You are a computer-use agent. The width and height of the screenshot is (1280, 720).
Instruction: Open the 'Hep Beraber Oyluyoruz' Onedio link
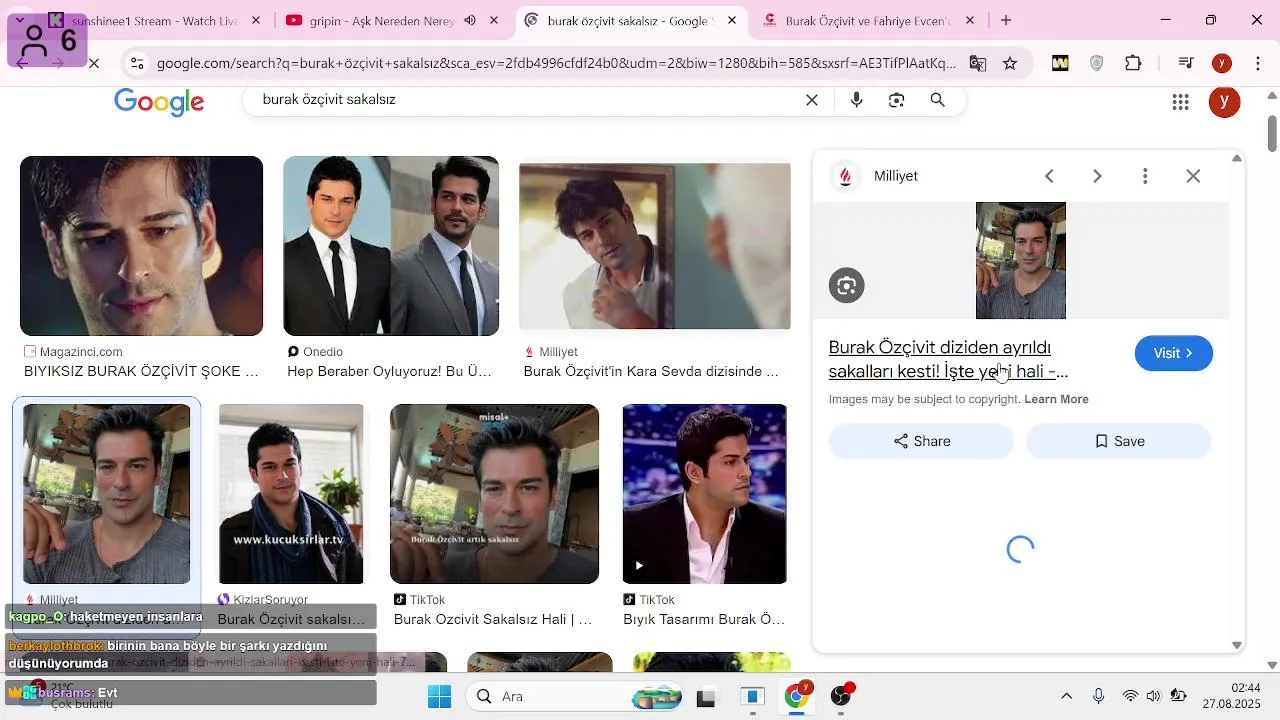389,371
